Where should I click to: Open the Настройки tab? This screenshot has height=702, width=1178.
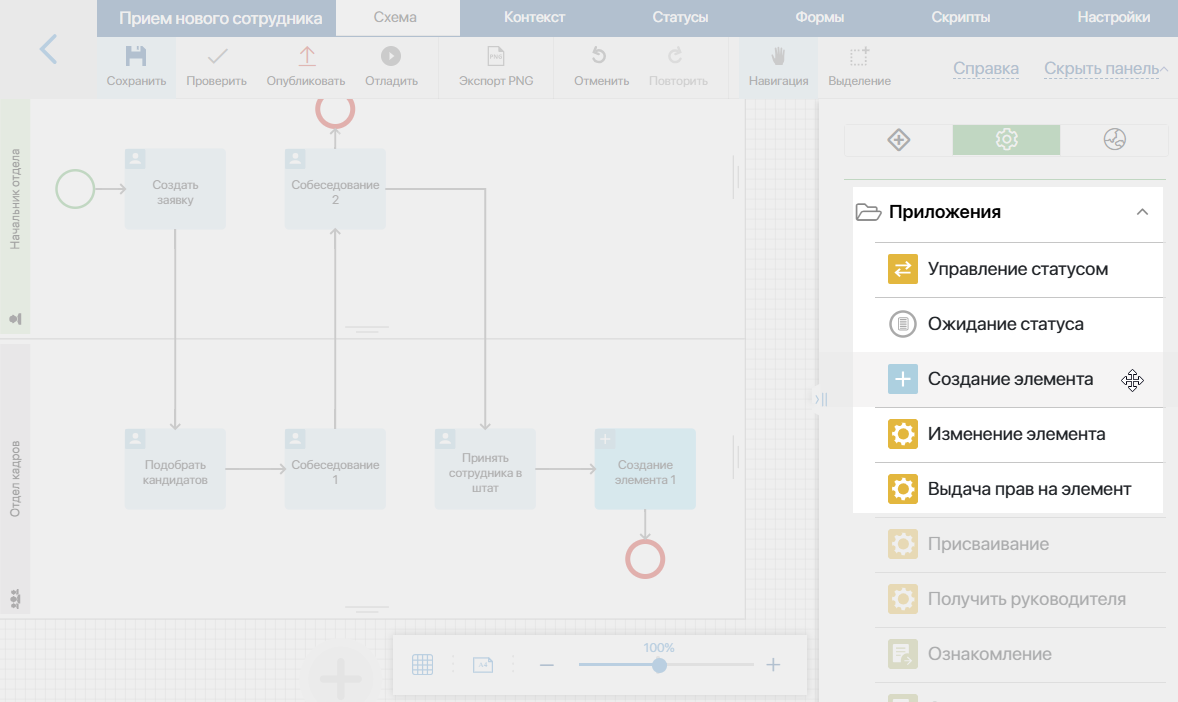(1113, 17)
